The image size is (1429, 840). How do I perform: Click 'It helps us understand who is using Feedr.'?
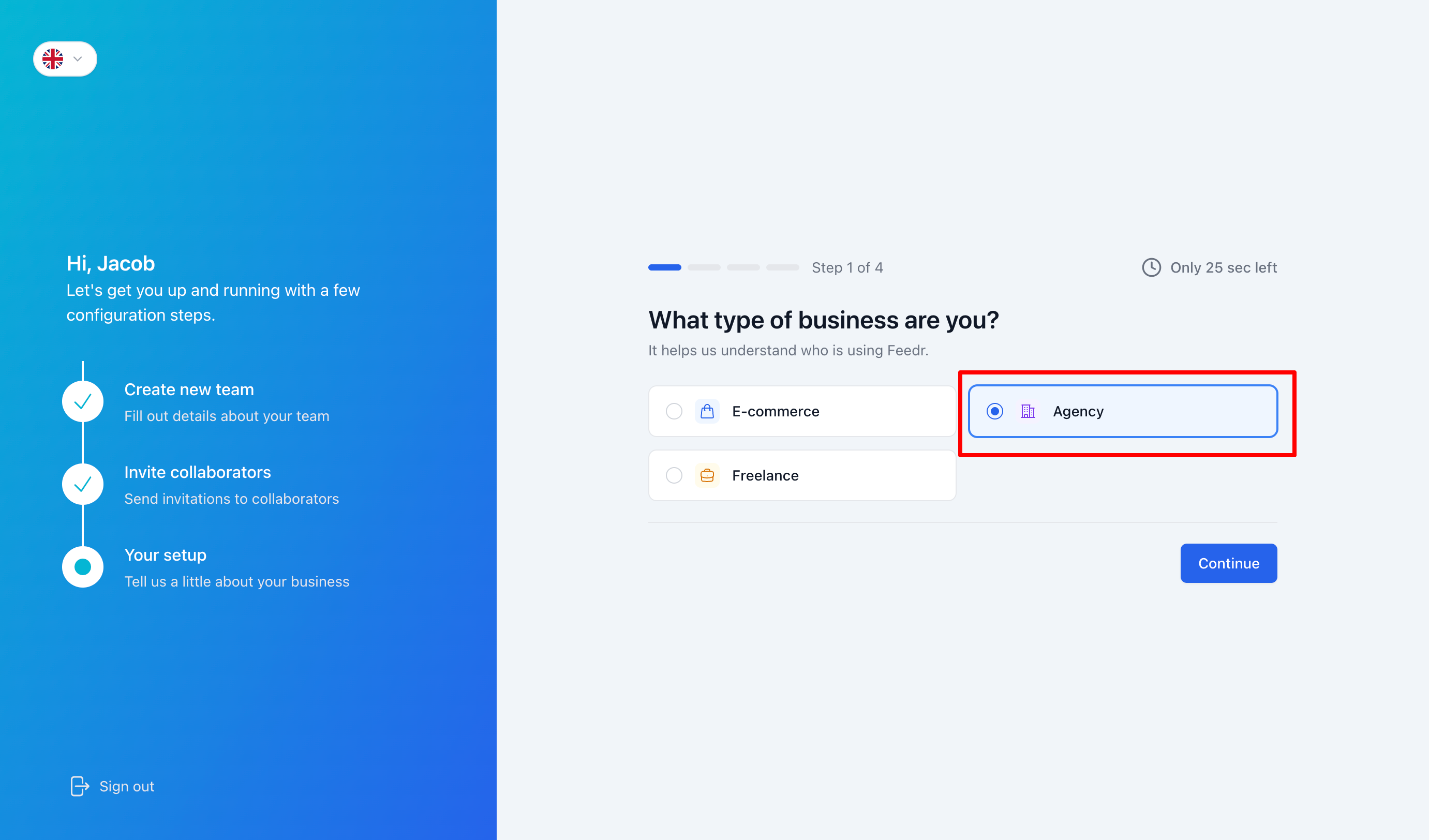click(x=788, y=350)
